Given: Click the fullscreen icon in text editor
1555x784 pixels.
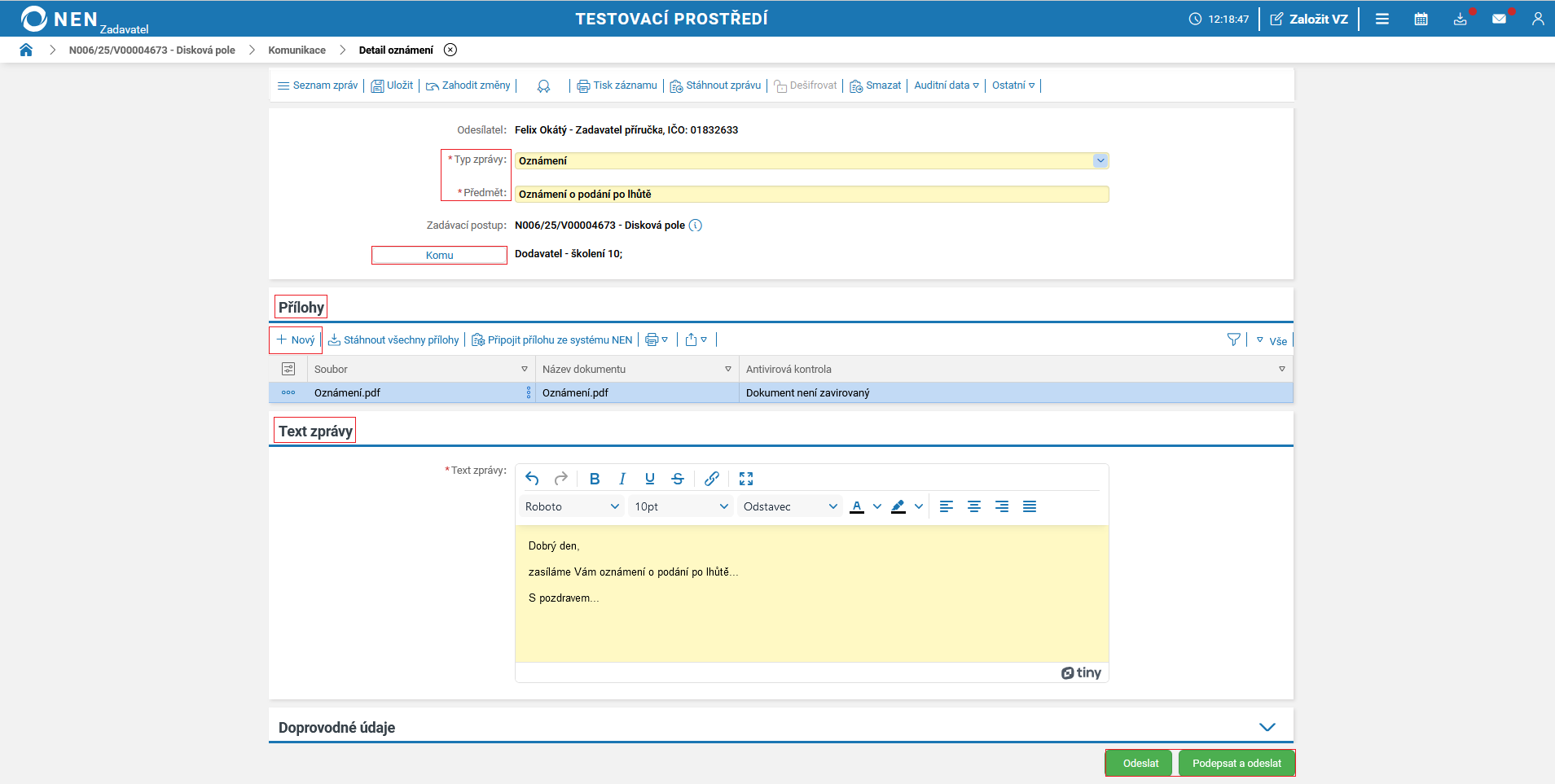Looking at the screenshot, I should tap(745, 479).
